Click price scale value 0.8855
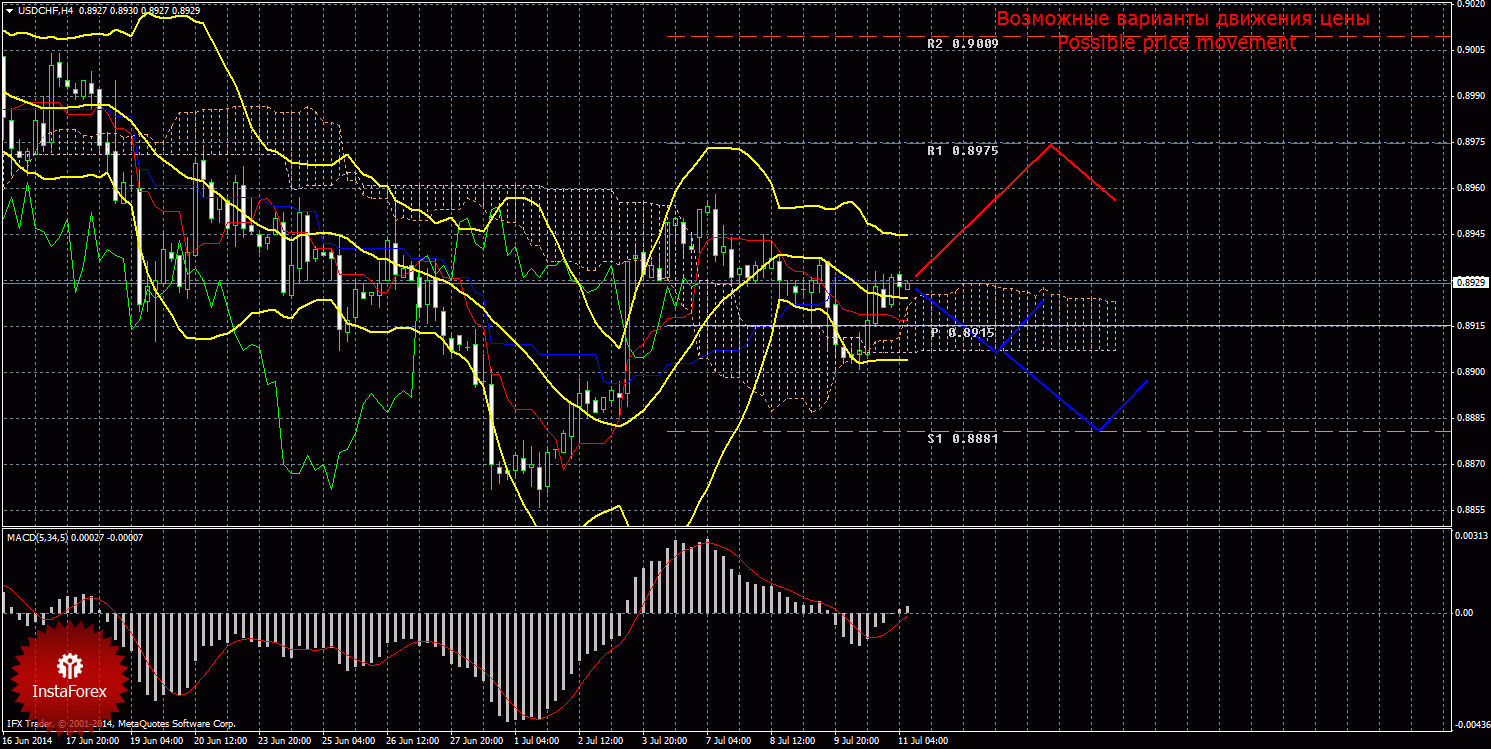 [x=1470, y=510]
